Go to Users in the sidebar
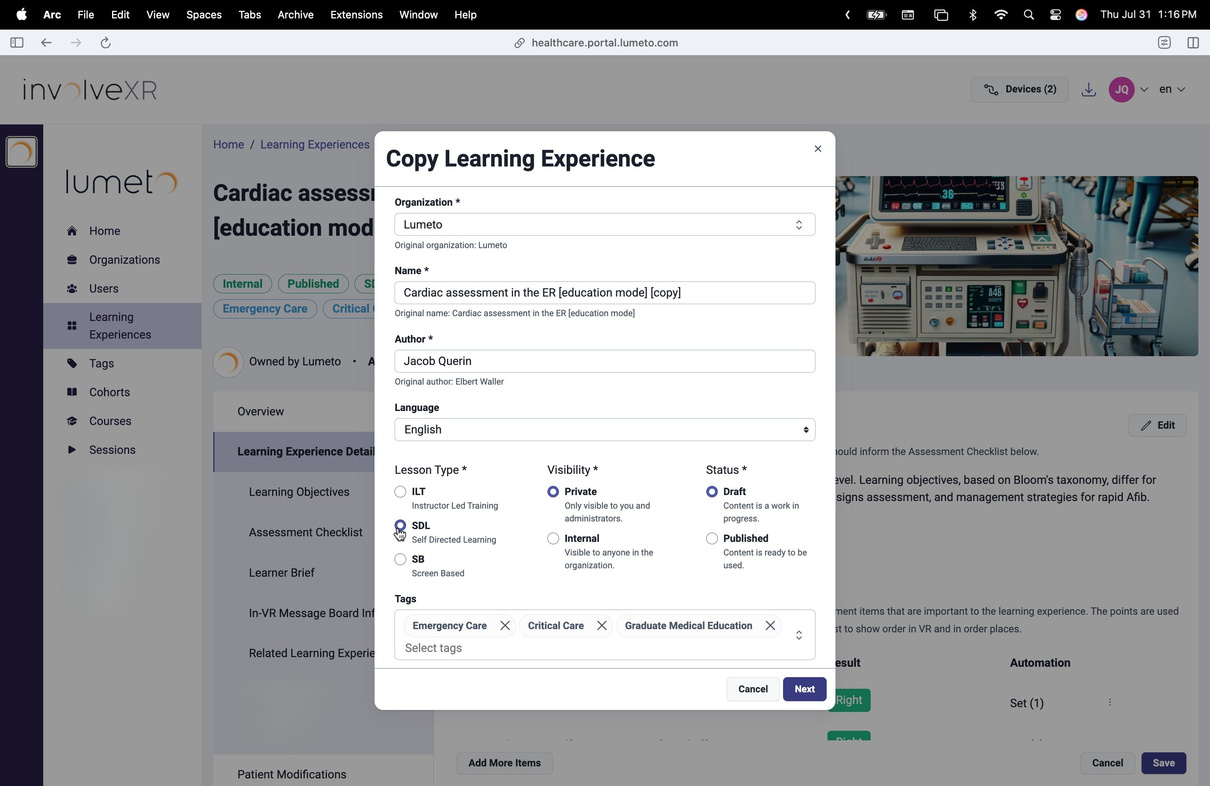This screenshot has width=1210, height=786. (103, 289)
